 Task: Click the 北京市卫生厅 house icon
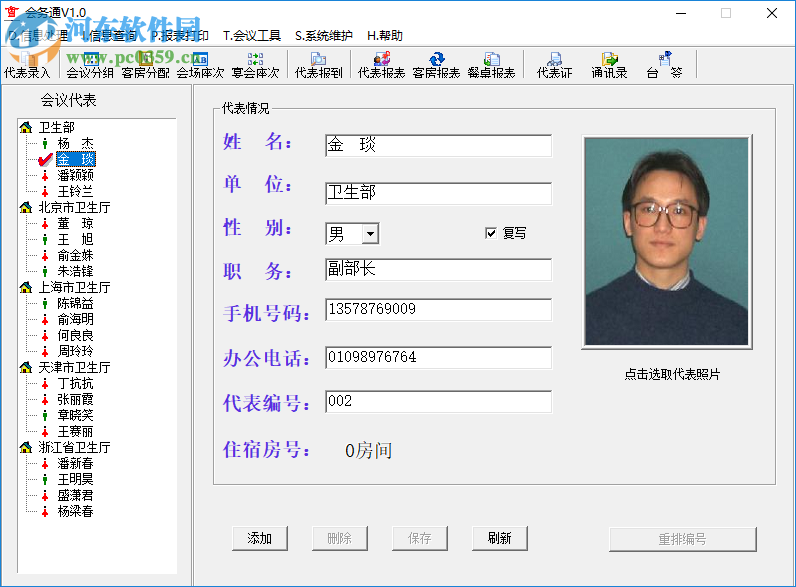pyautogui.click(x=26, y=207)
